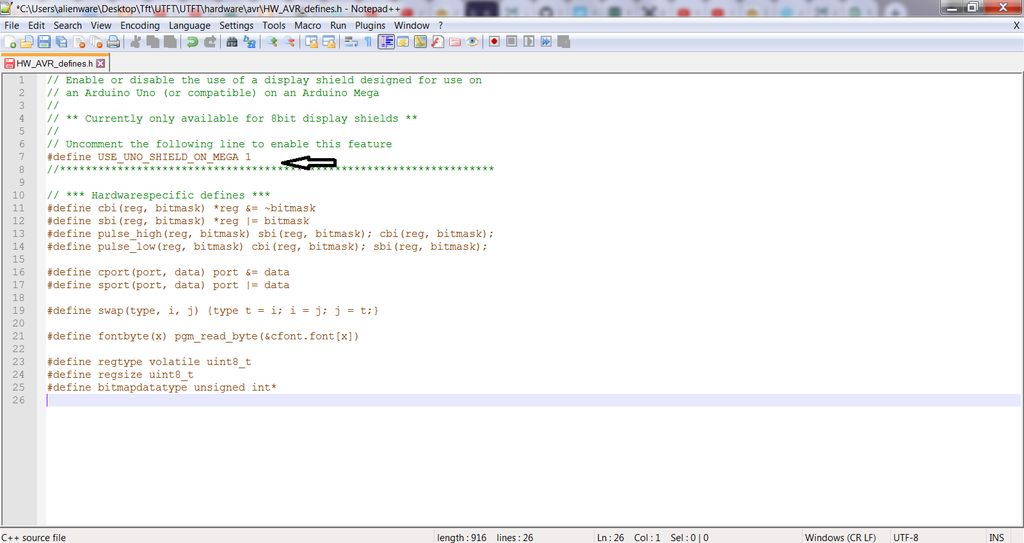This screenshot has width=1024, height=543.
Task: Save the file with the floppy disk icon
Action: coord(44,42)
